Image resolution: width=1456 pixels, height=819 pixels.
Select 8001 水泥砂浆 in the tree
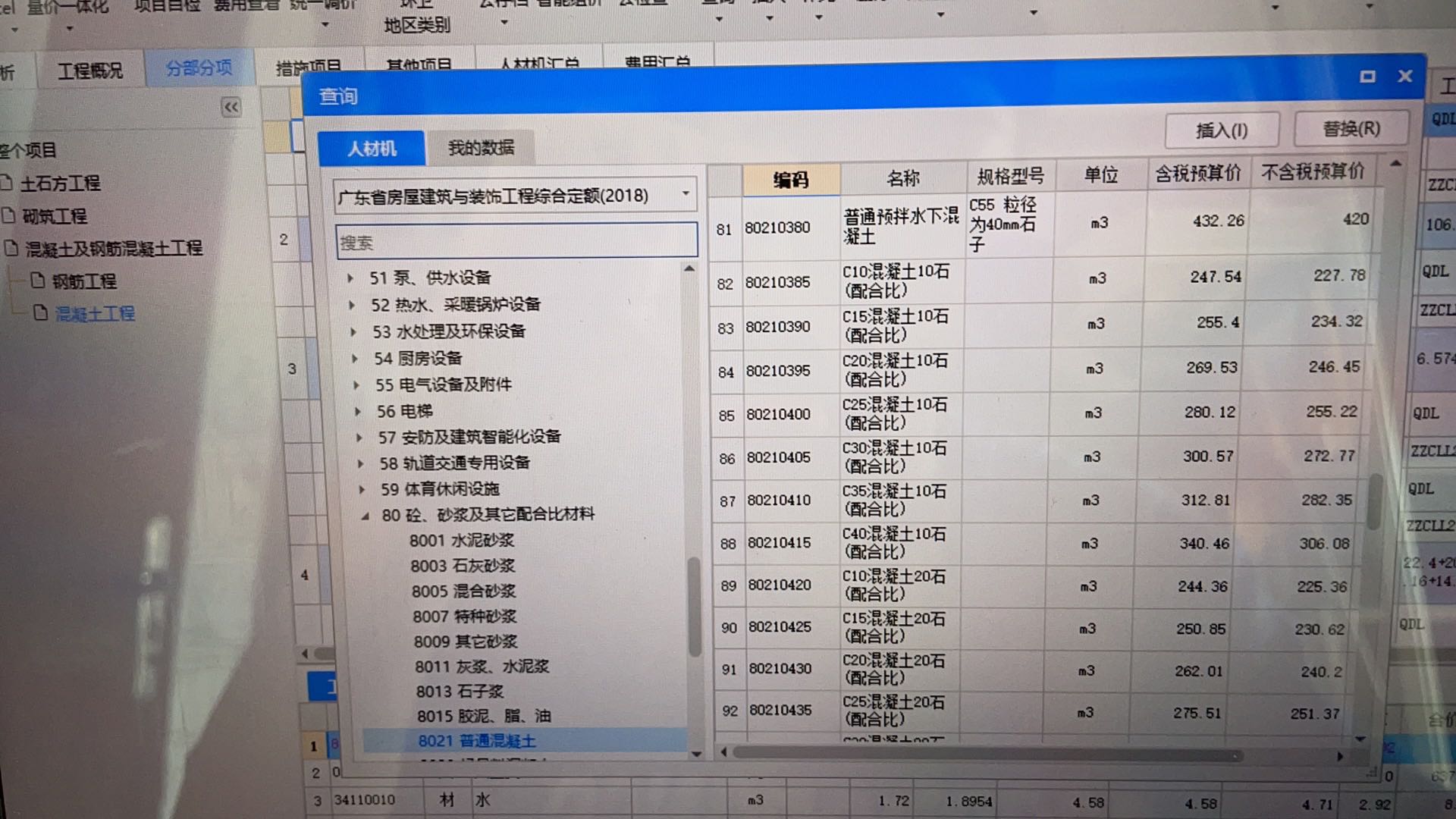(462, 540)
